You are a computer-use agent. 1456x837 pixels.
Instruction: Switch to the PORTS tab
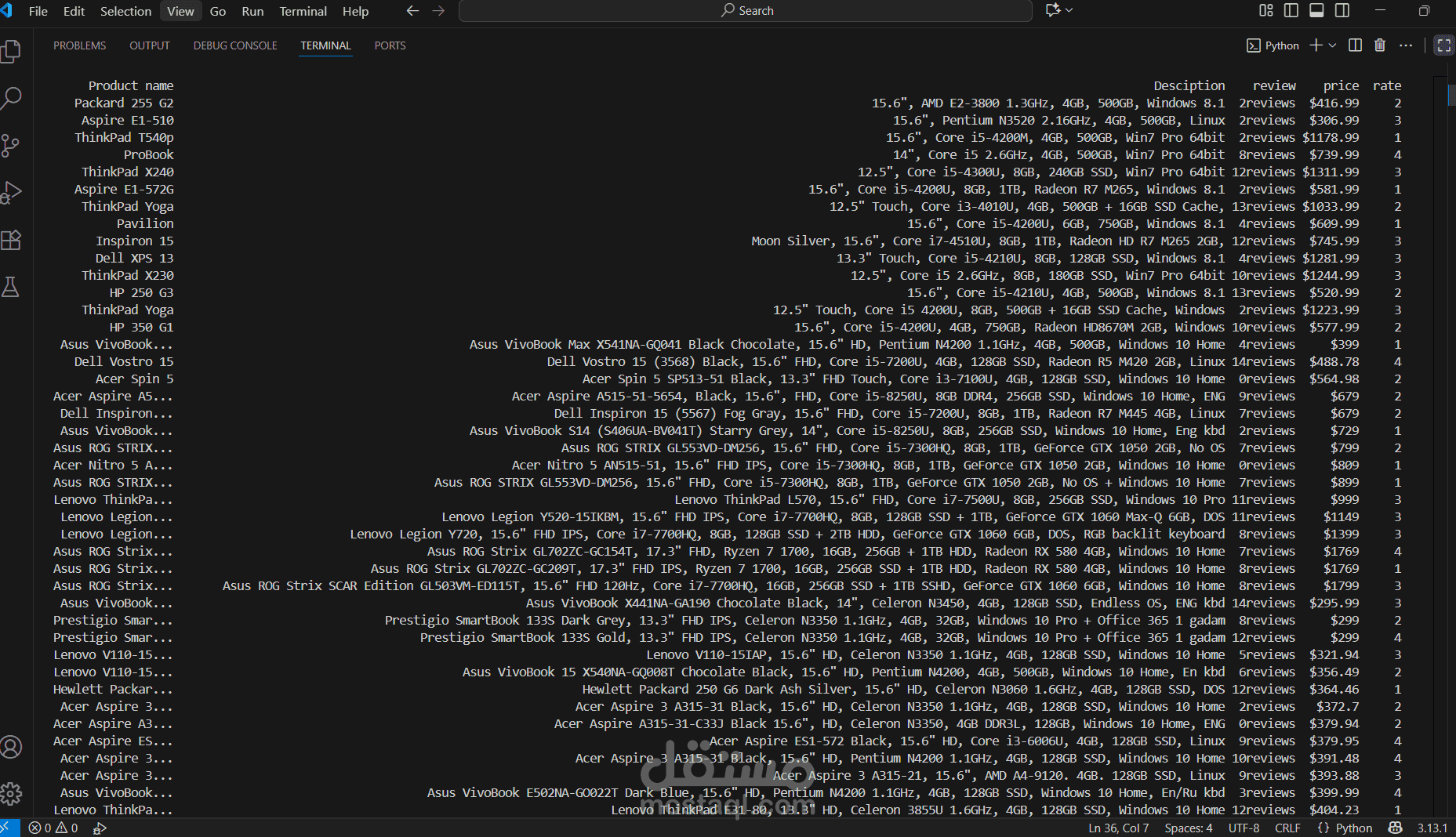[x=390, y=45]
